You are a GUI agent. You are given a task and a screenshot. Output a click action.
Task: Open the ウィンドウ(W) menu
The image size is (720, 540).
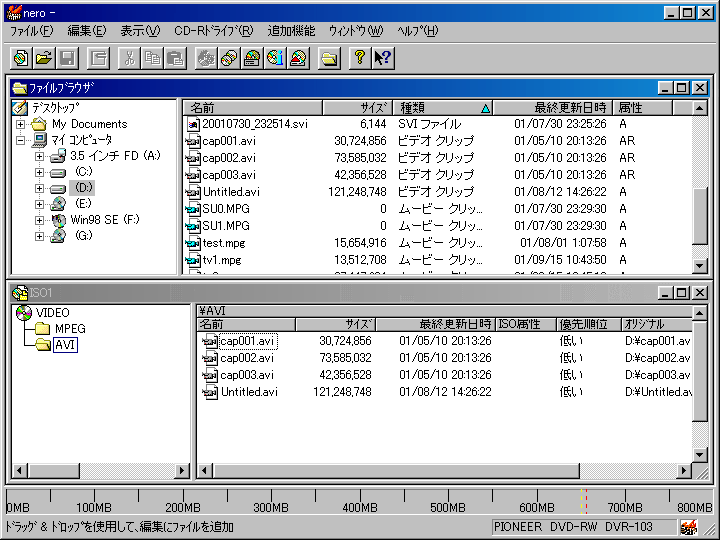pyautogui.click(x=356, y=31)
